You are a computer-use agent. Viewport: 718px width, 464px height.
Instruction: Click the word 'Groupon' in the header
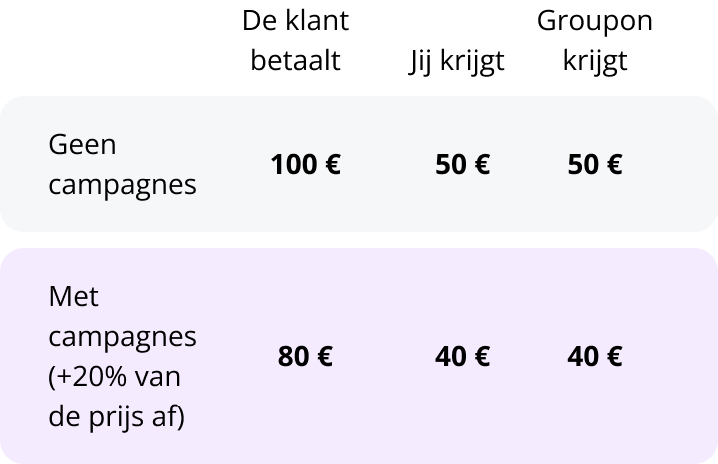[x=595, y=21]
